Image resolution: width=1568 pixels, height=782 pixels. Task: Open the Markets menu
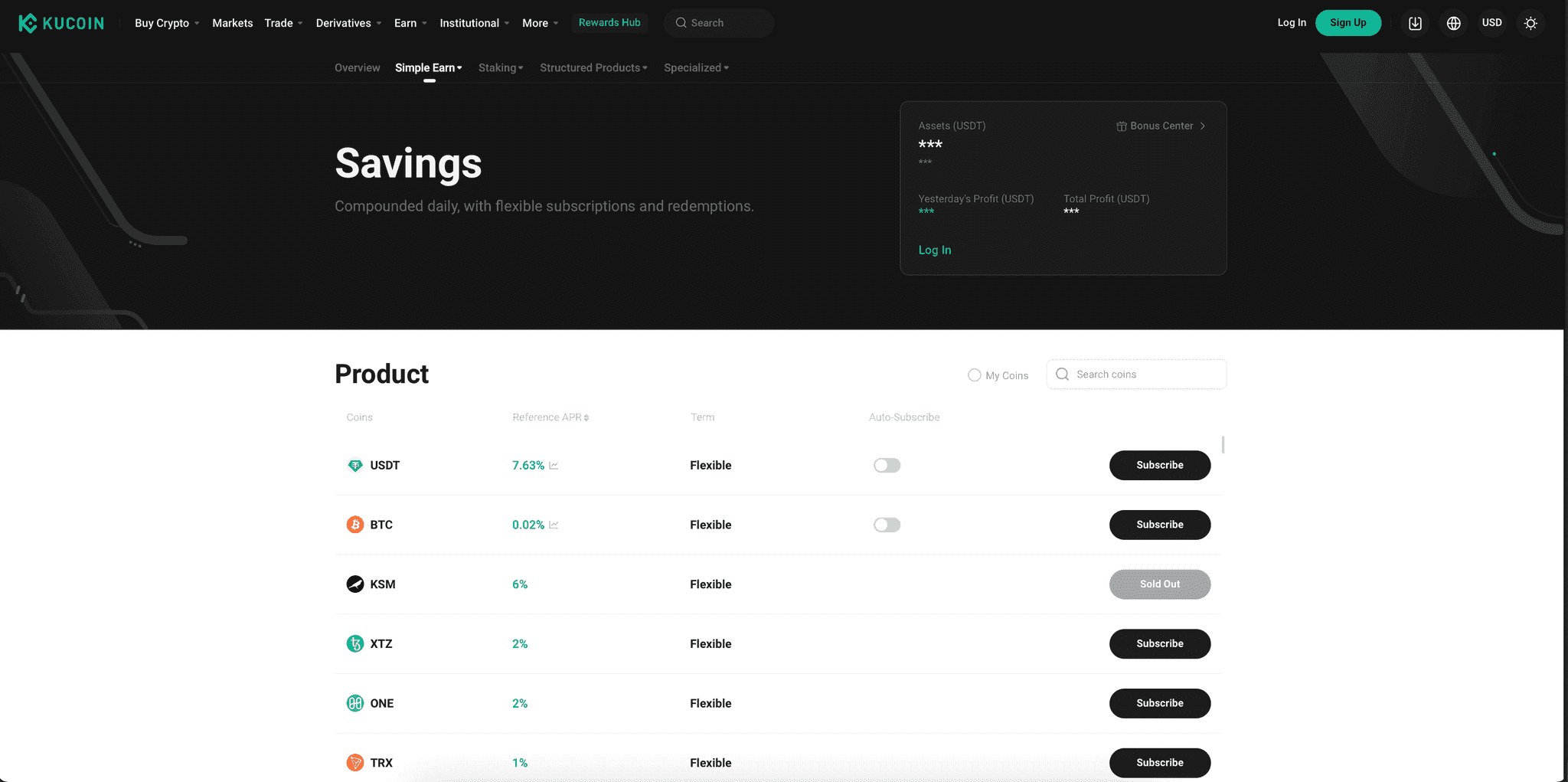coord(232,22)
